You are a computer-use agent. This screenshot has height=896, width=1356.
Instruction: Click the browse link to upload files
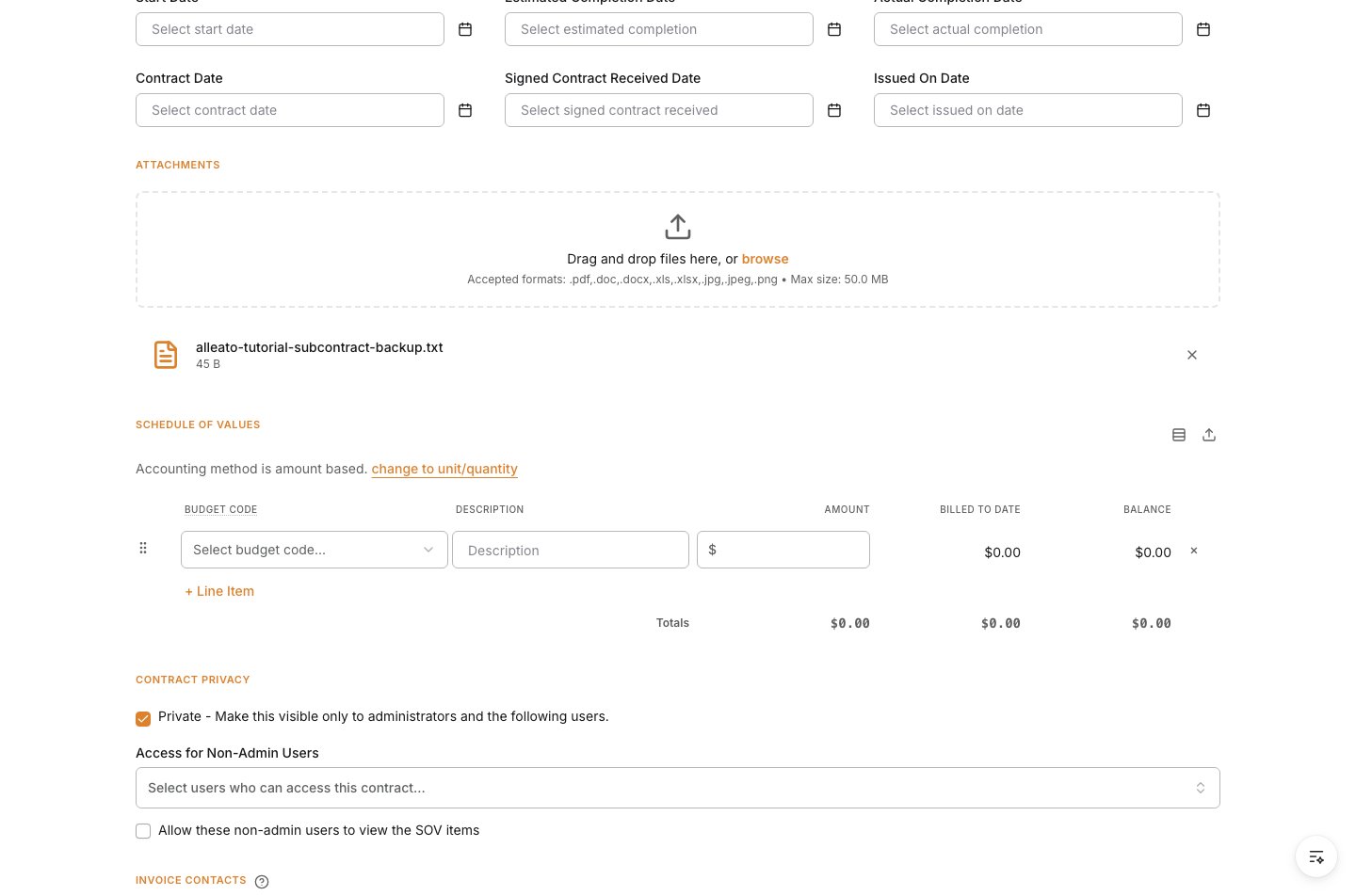765,259
